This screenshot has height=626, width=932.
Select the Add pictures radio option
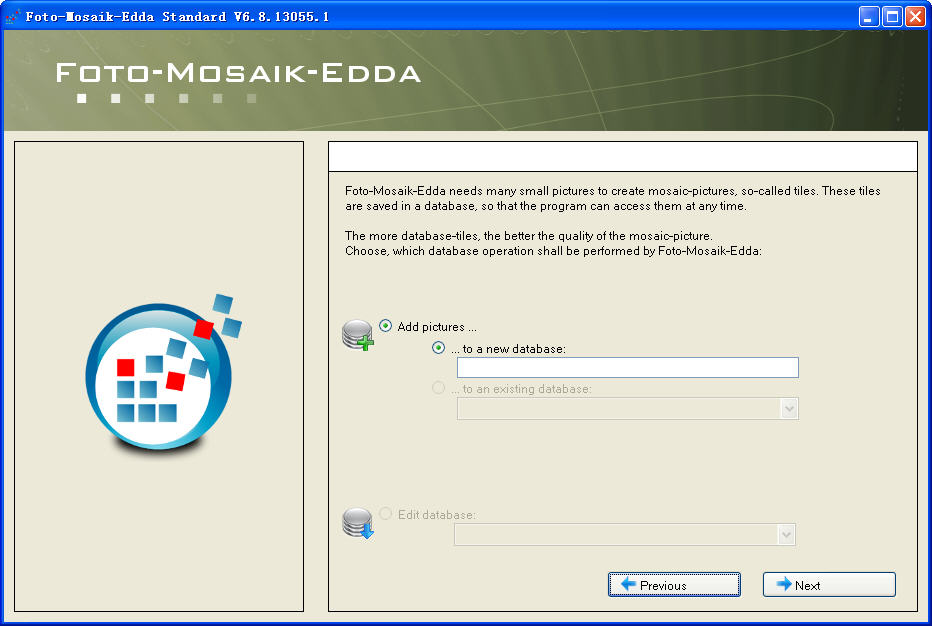(x=386, y=326)
